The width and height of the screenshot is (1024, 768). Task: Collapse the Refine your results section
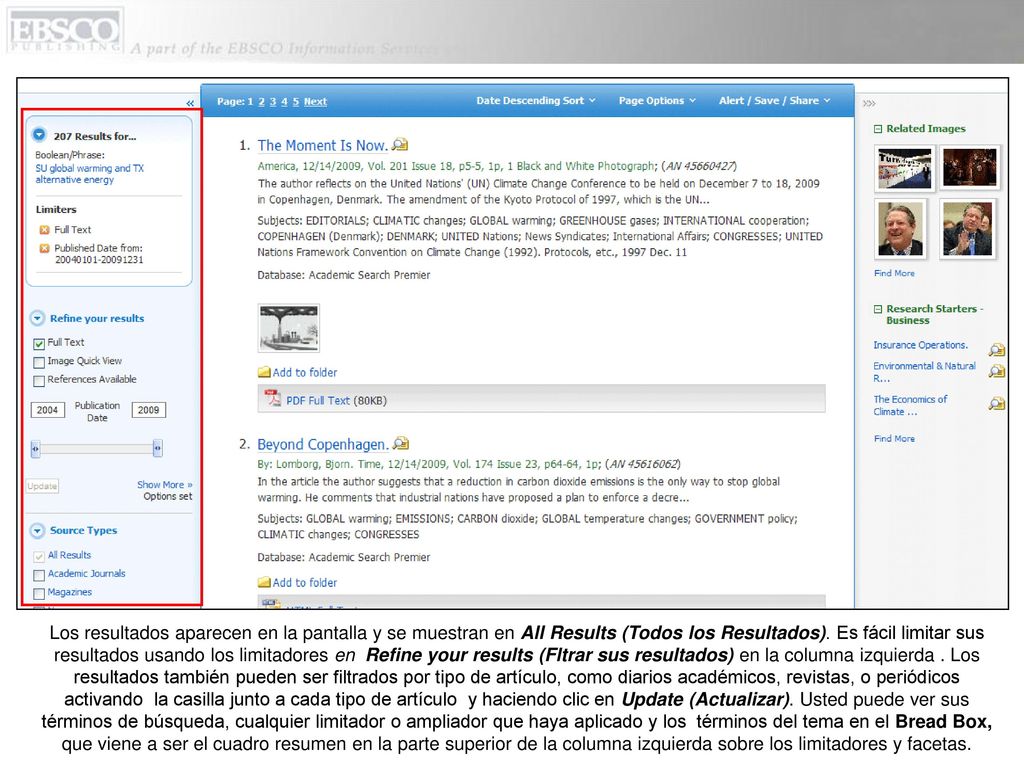(37, 319)
